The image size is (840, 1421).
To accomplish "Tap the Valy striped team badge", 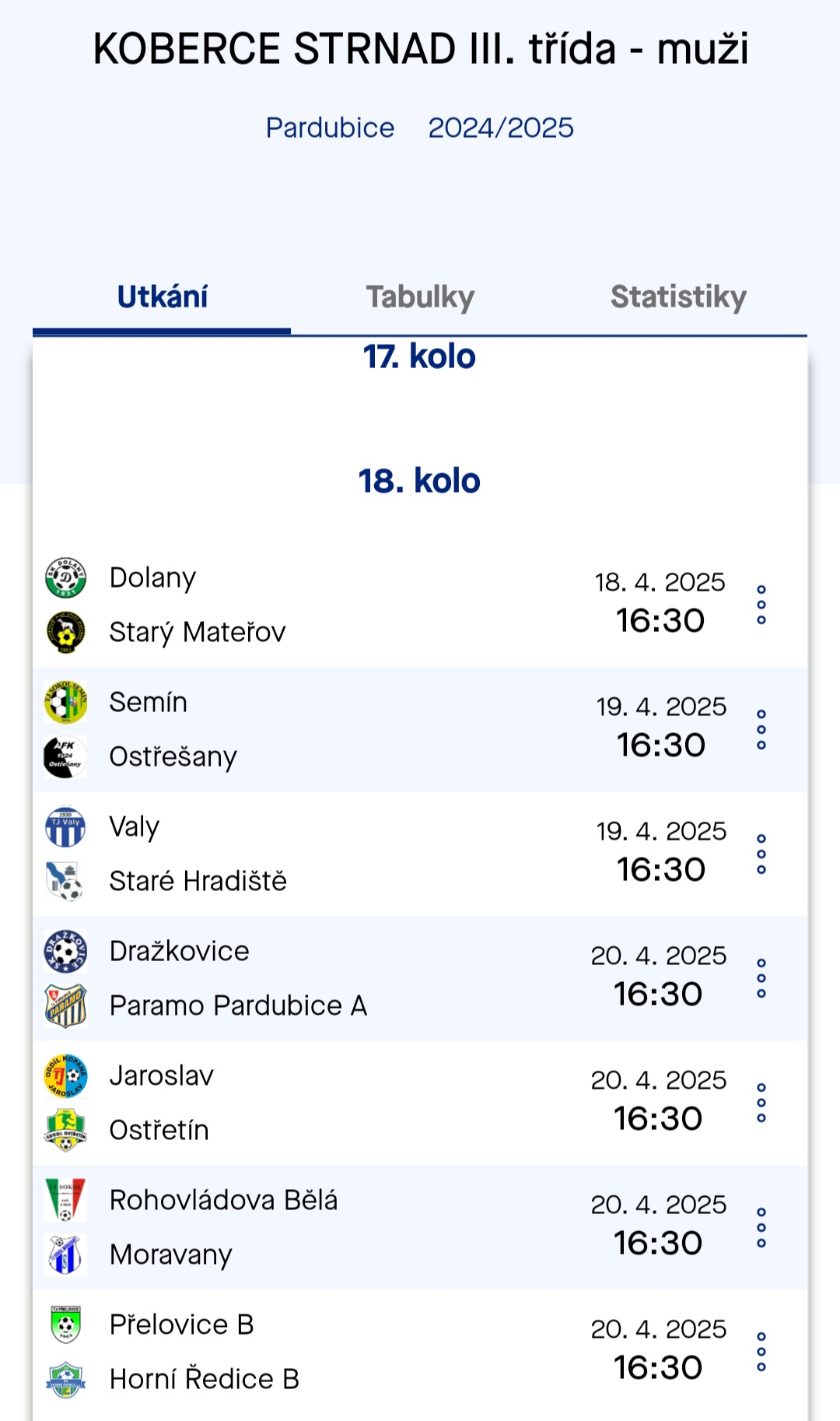I will pos(65,827).
